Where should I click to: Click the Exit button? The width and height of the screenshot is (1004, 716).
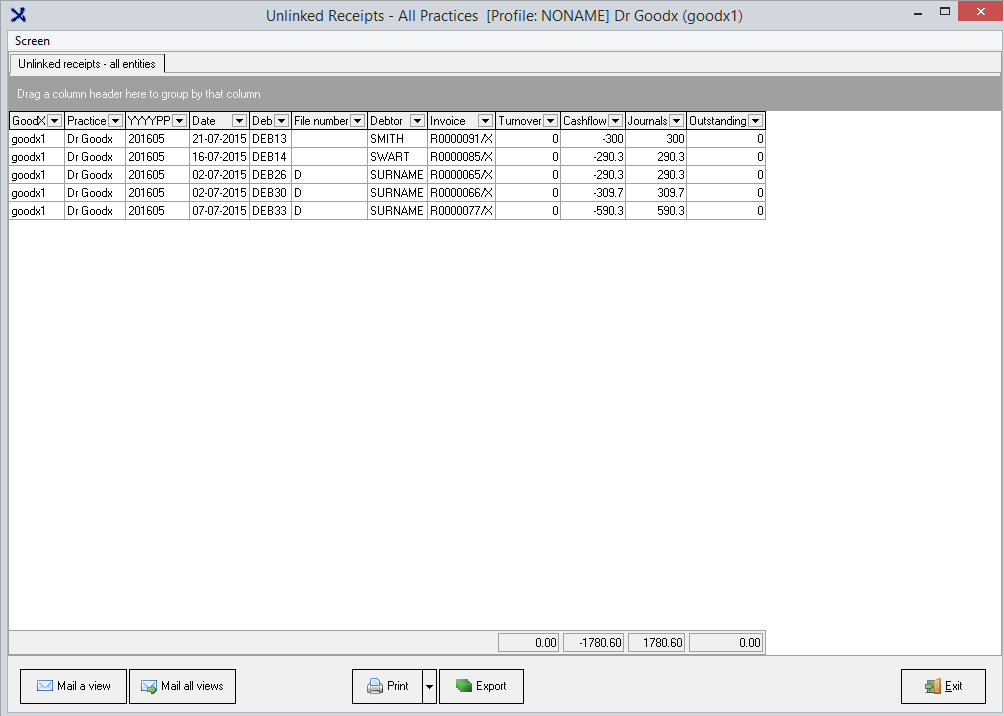click(x=943, y=687)
